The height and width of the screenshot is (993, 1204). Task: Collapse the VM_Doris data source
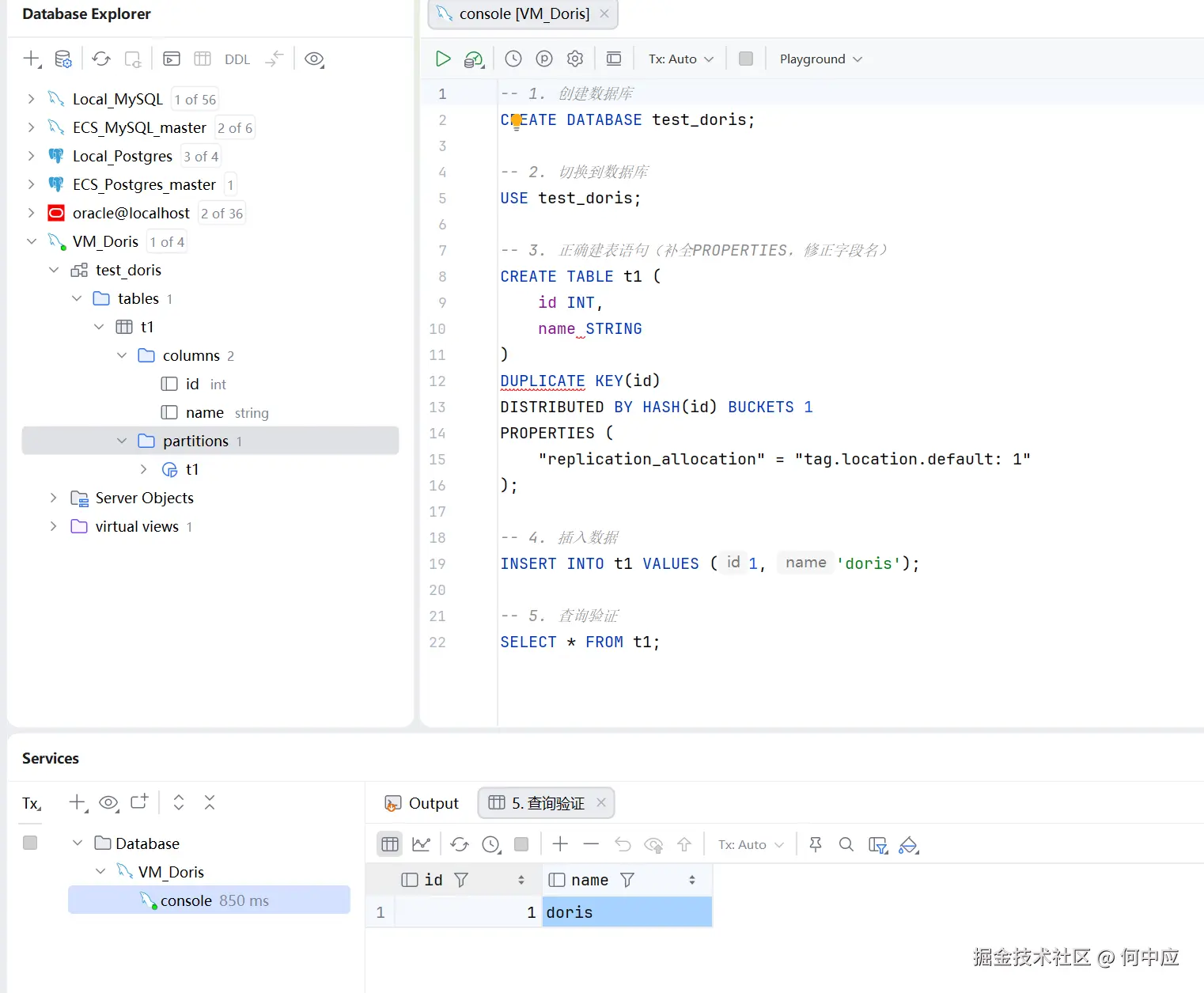(x=31, y=241)
